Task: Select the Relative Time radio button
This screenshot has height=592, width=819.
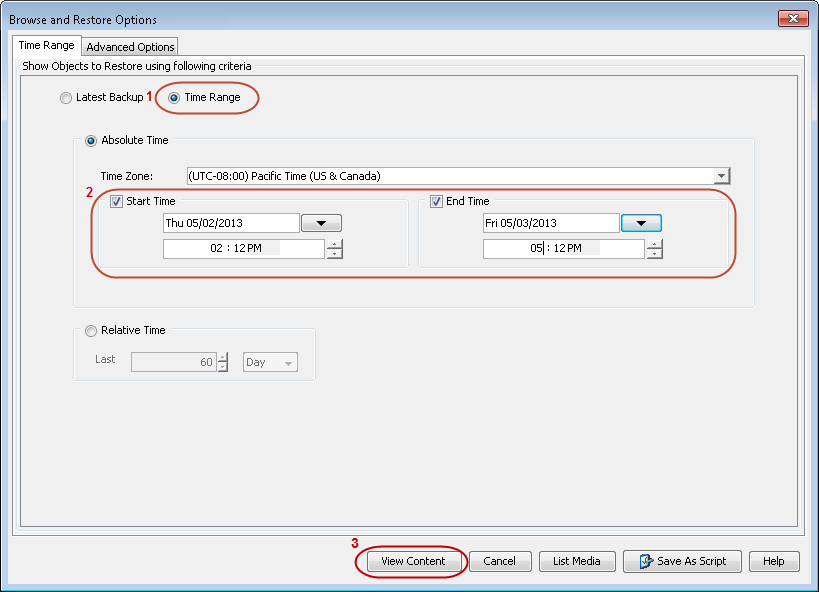Action: 91,331
